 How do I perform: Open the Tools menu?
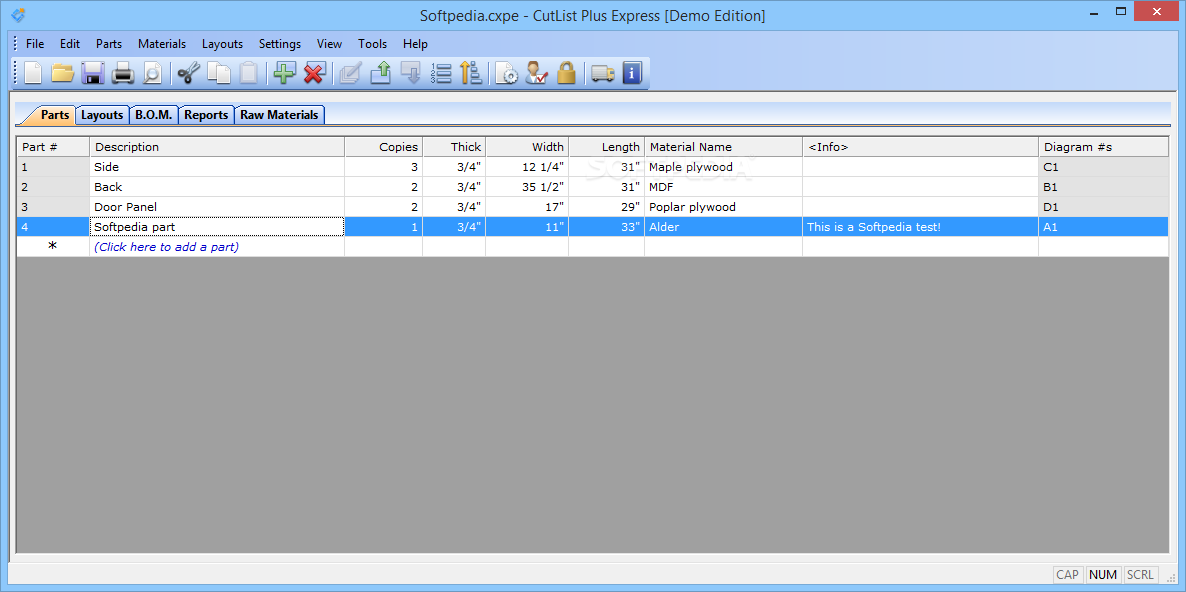(373, 44)
